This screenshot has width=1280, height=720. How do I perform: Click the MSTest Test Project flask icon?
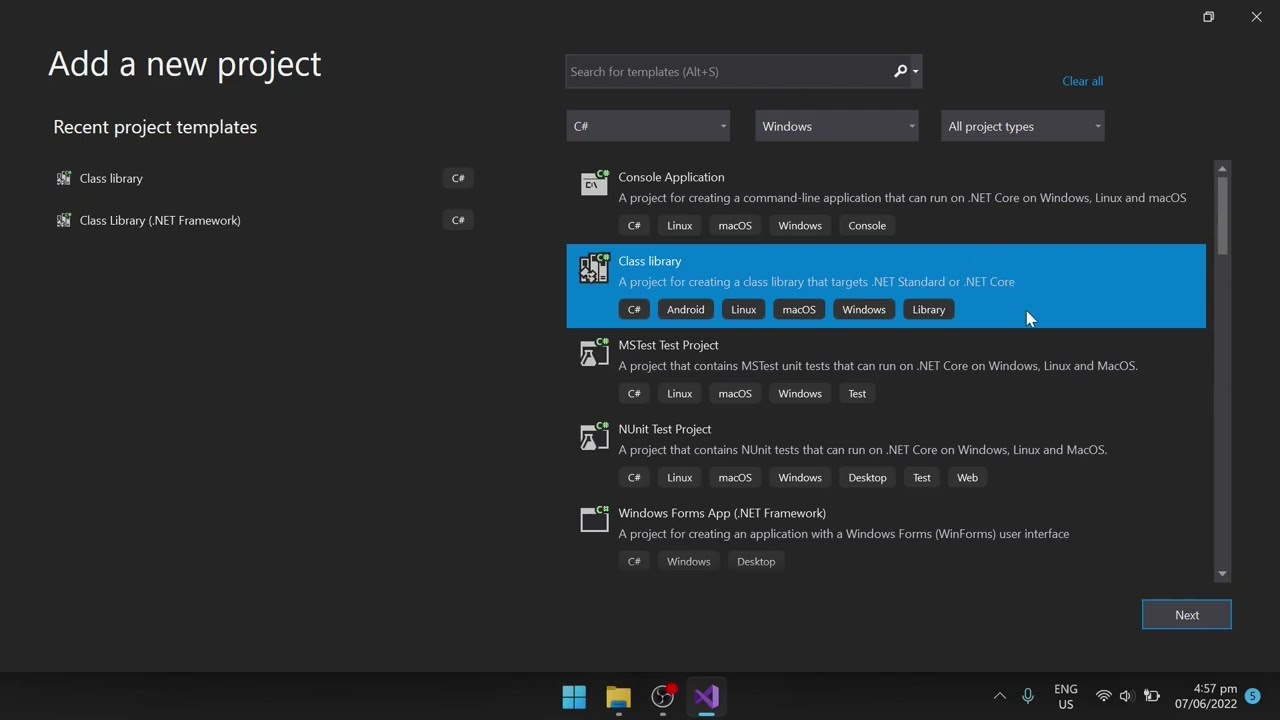click(x=594, y=351)
